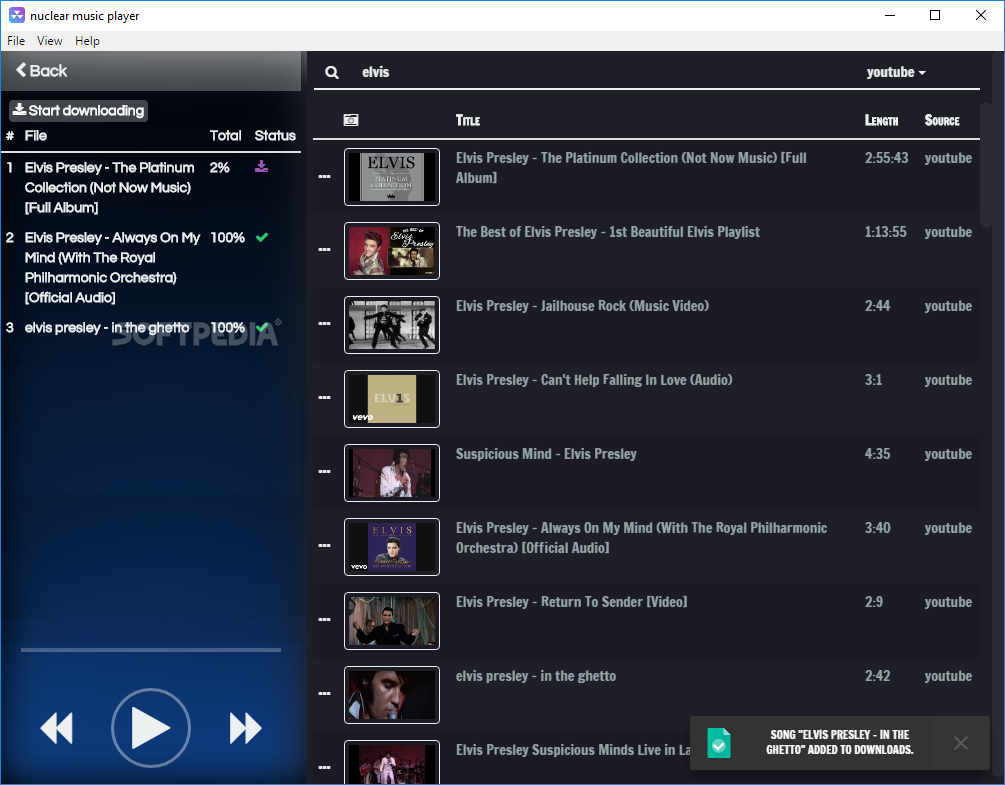
Task: Click the thumbnail column header icon
Action: tap(351, 120)
